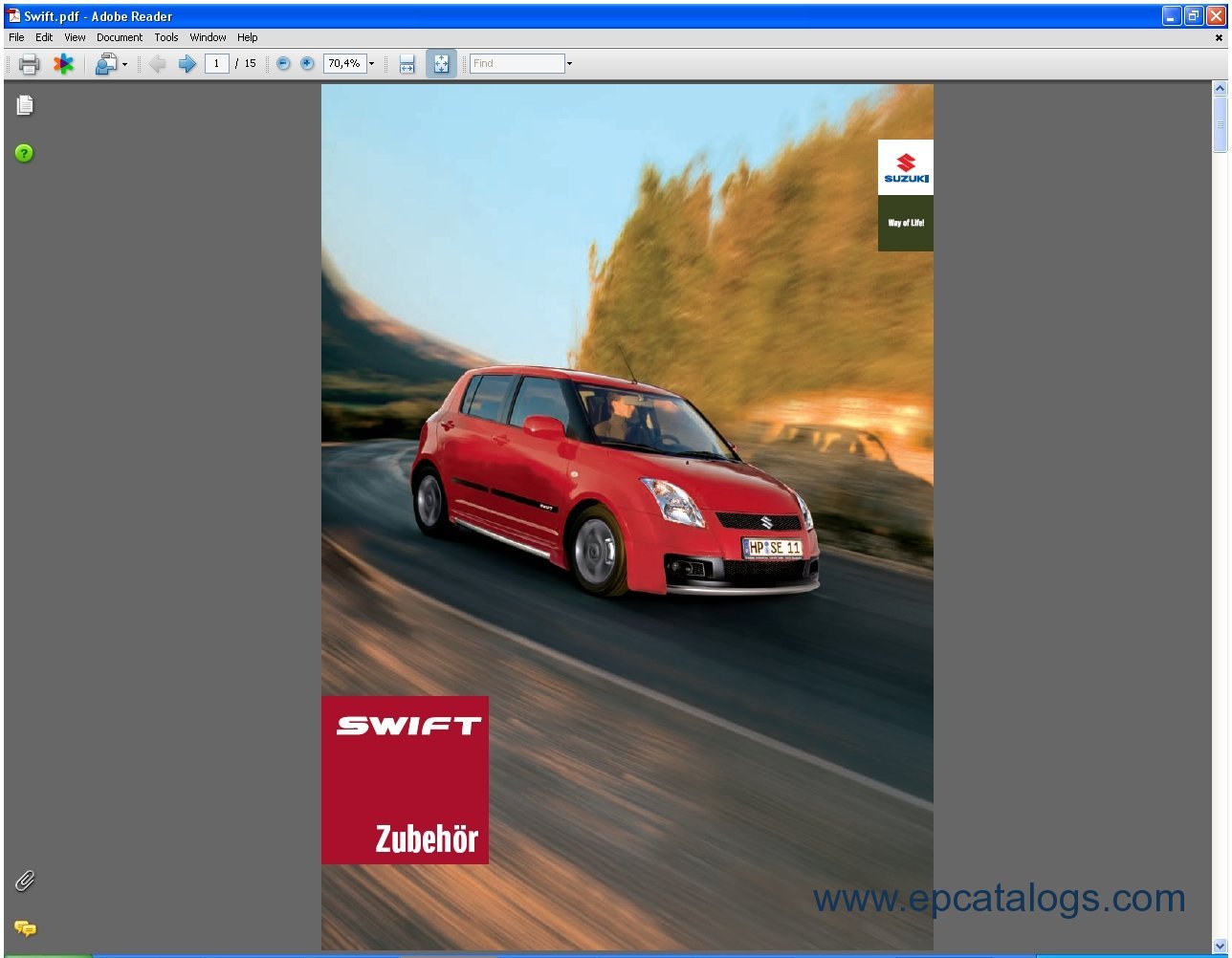This screenshot has width=1232, height=958.
Task: Click the colorful Adobe online services icon
Action: 63,64
